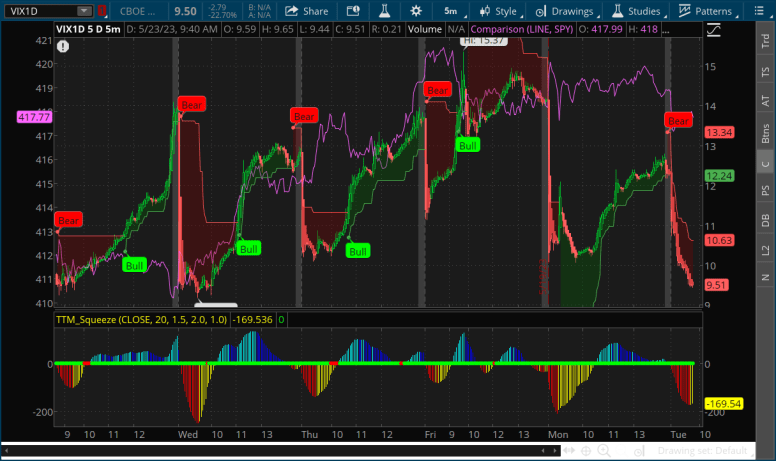The height and width of the screenshot is (461, 776).
Task: Open the alerts book icon in toolbar
Action: pos(353,10)
